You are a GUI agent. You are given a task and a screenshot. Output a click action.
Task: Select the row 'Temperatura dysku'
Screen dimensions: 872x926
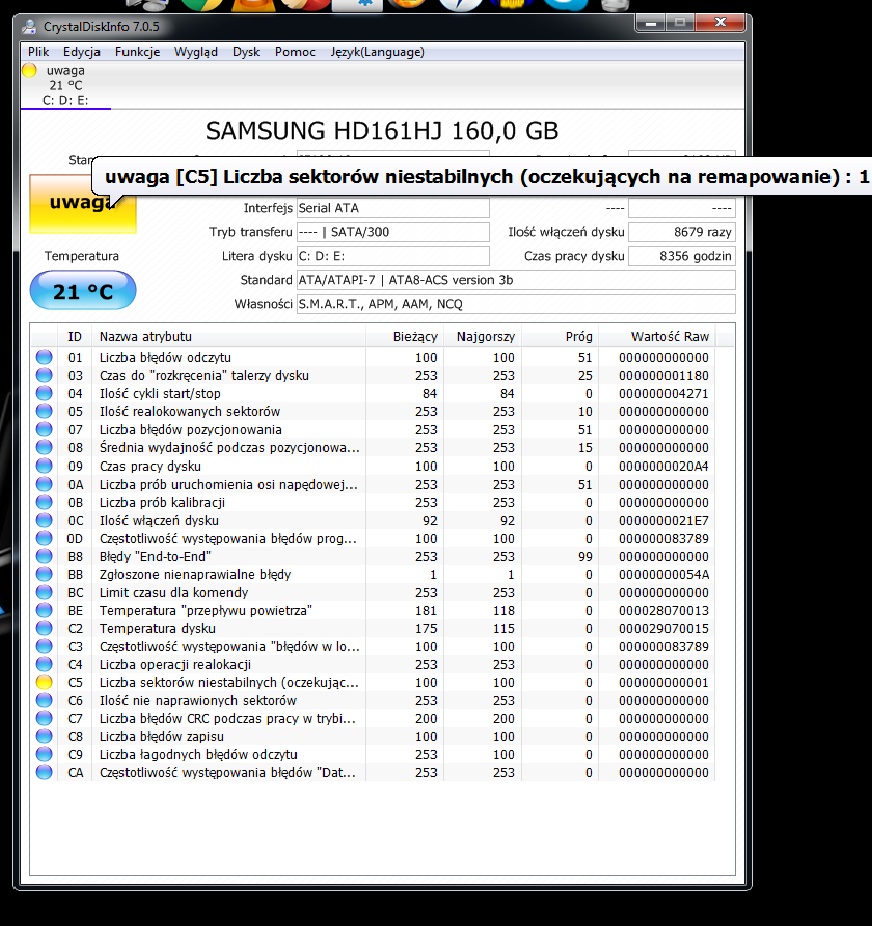[372, 628]
